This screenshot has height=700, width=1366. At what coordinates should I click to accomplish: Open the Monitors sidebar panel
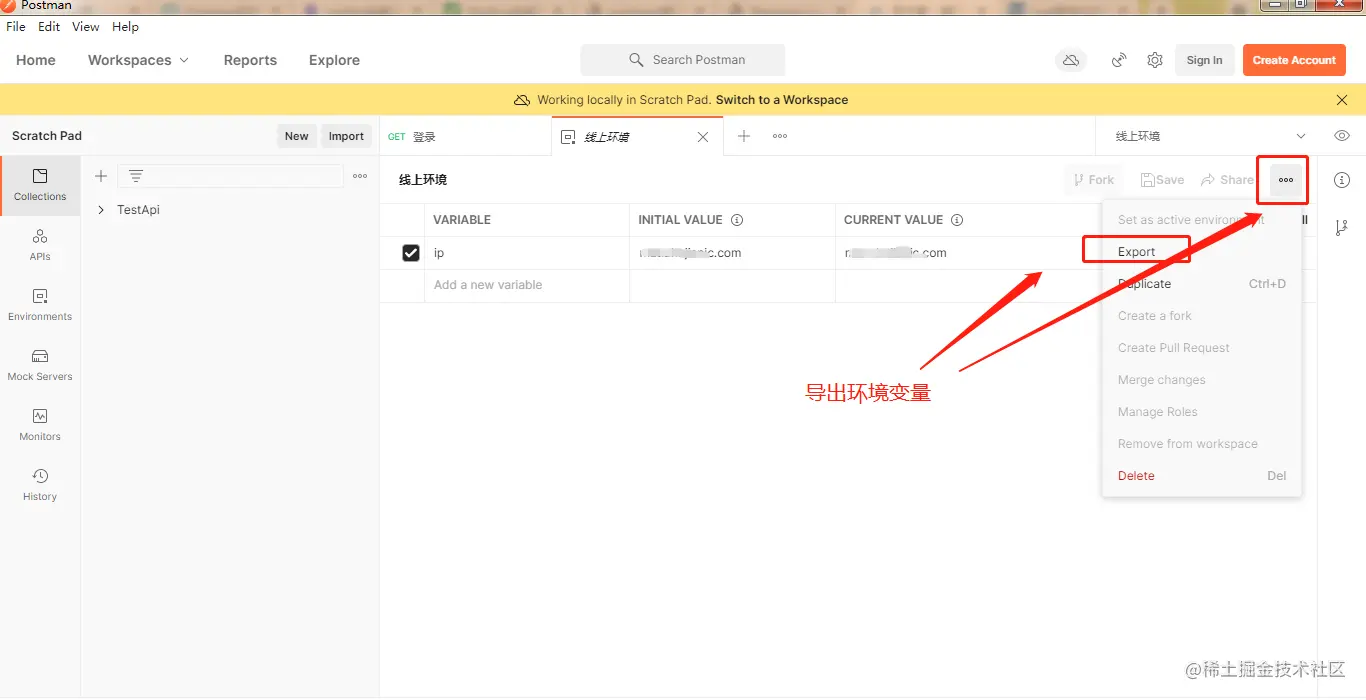pyautogui.click(x=40, y=425)
